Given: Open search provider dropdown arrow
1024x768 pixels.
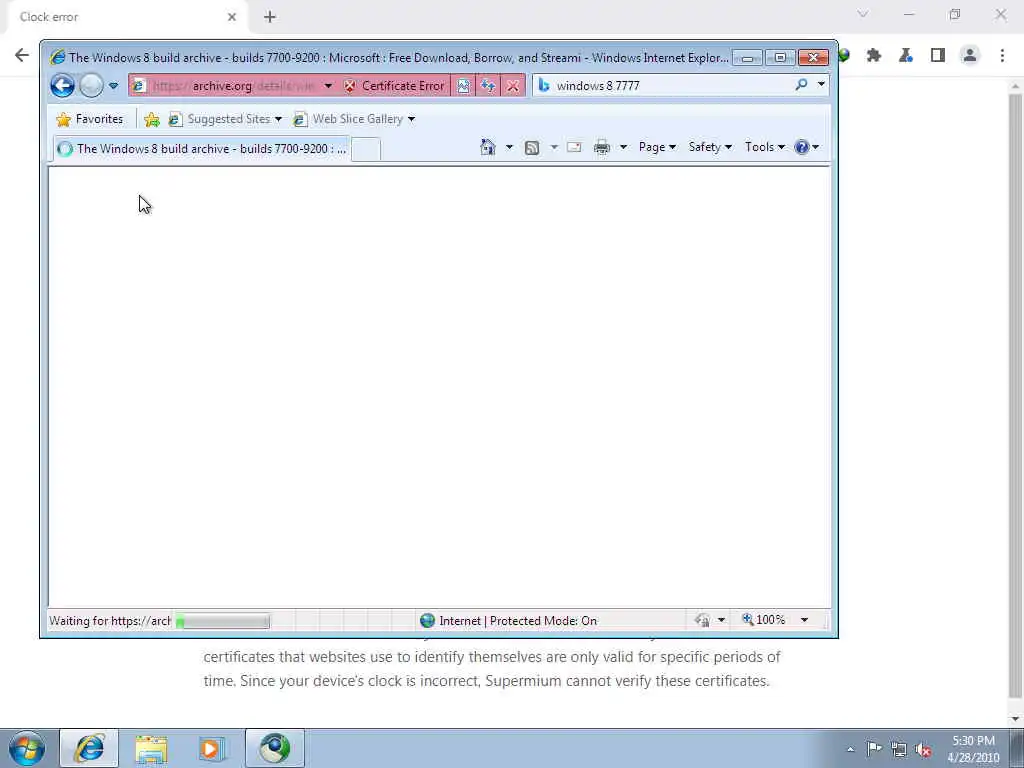Looking at the screenshot, I should [821, 85].
